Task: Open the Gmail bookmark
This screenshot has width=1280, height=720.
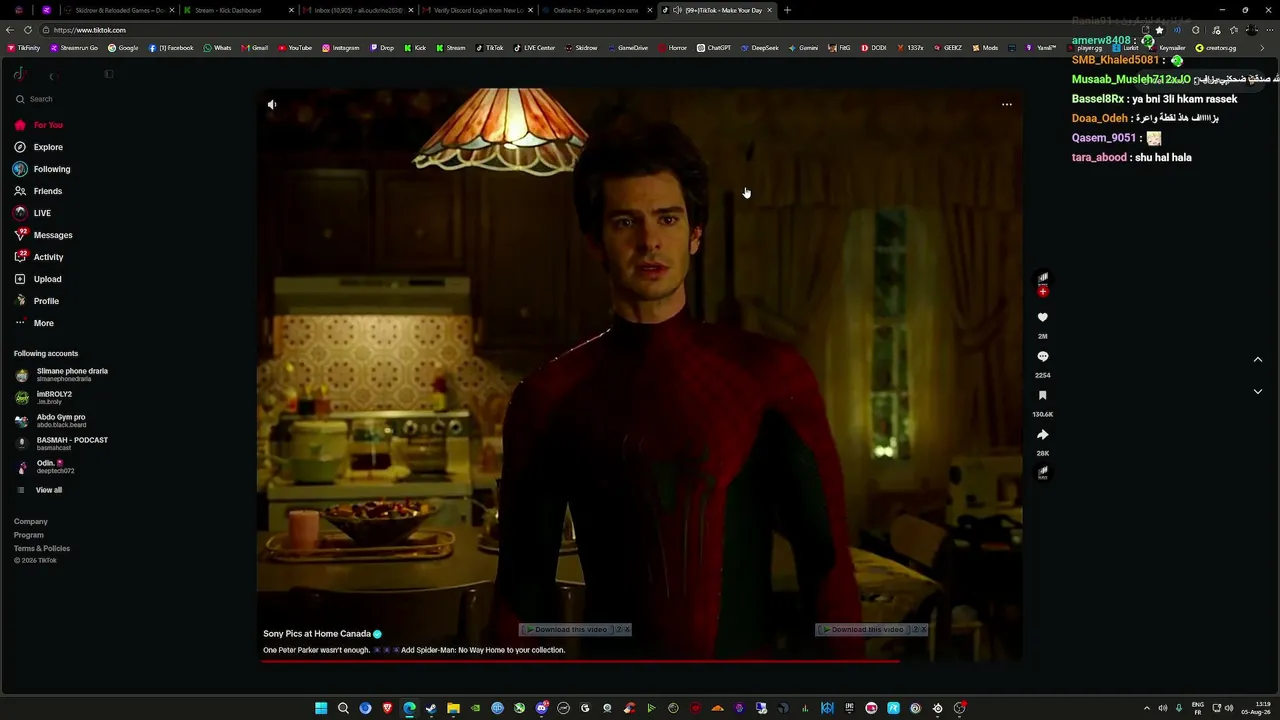Action: pyautogui.click(x=254, y=48)
